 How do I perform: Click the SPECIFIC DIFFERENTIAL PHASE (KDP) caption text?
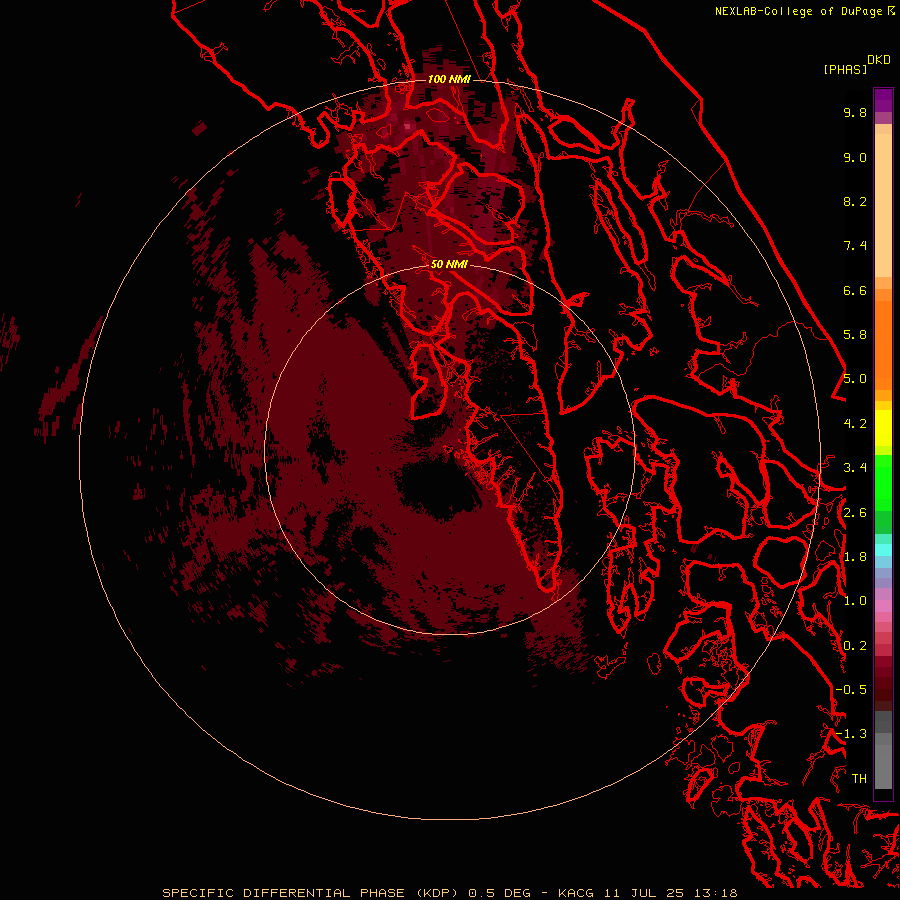point(309,893)
